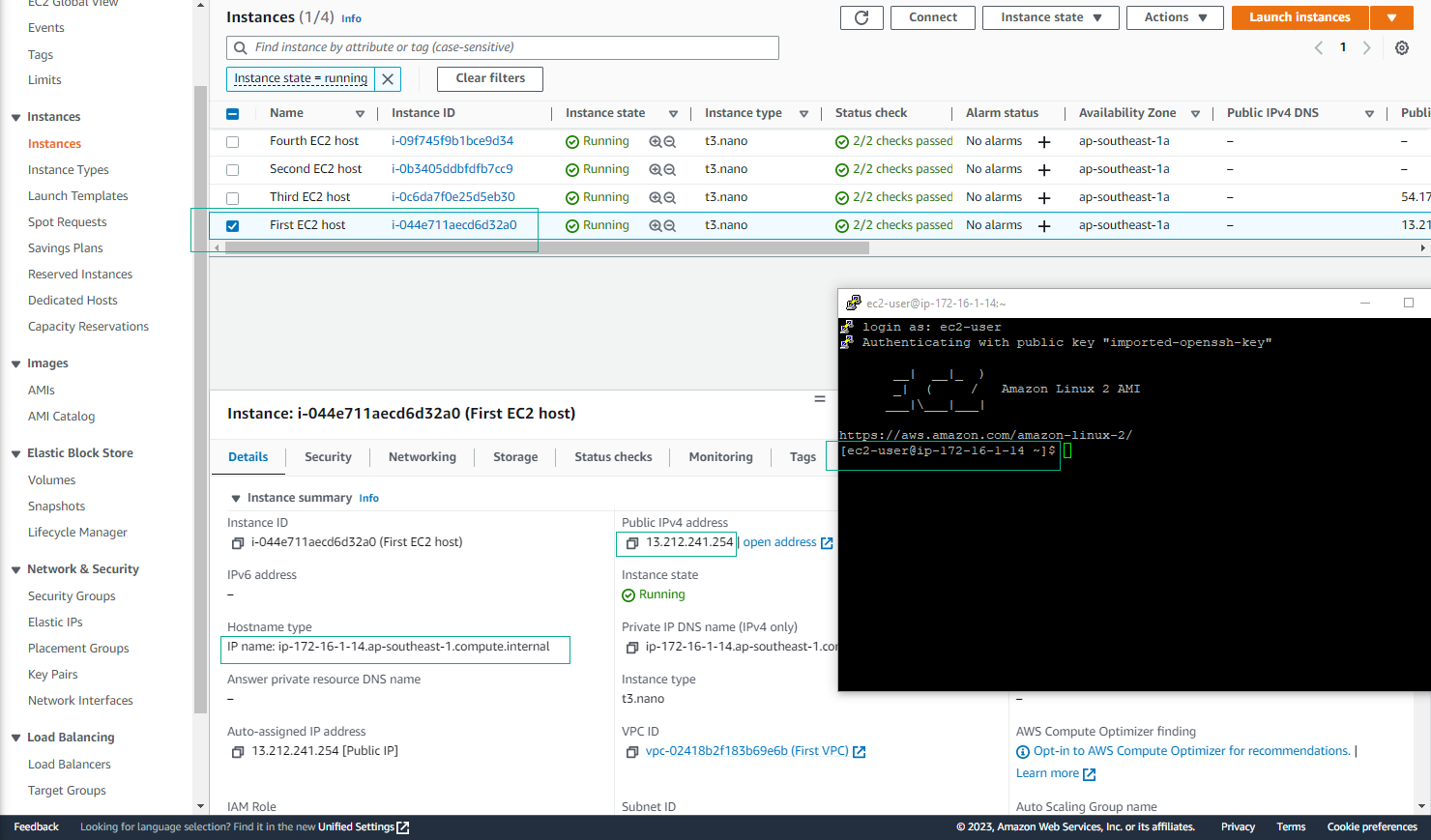Open instance link i-09f745f9b1bce9d34
The image size is (1431, 840).
[x=453, y=141]
